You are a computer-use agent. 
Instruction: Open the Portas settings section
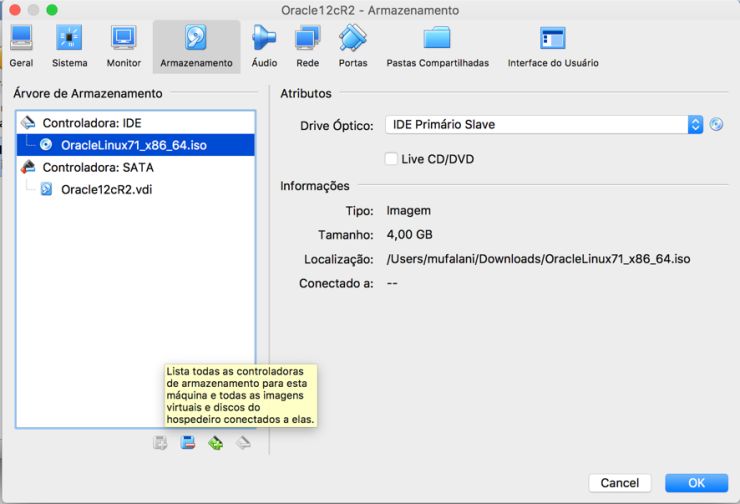pyautogui.click(x=353, y=46)
